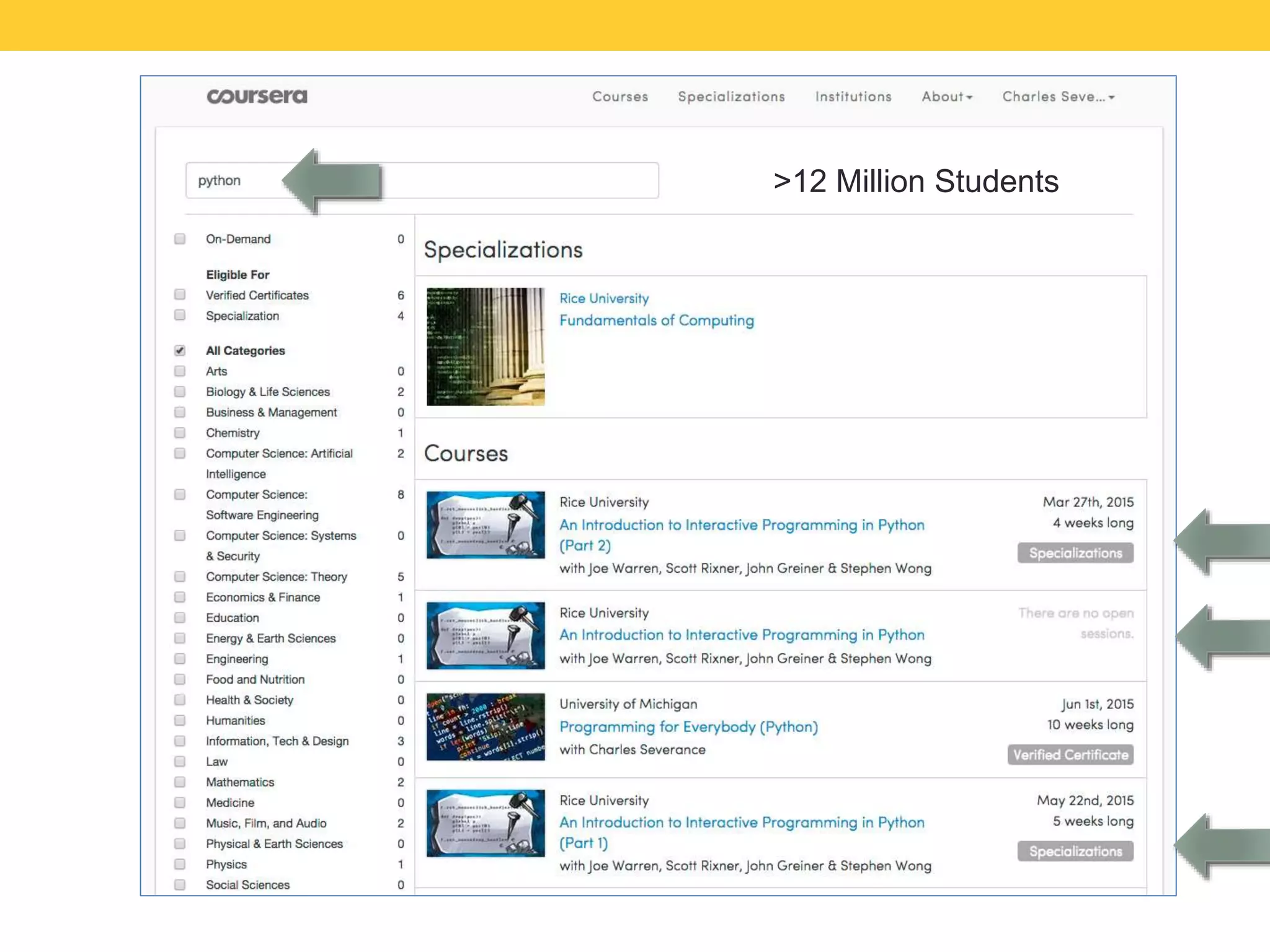Viewport: 1270px width, 952px height.
Task: Click thumbnail of Python (Part 1) course
Action: pos(486,823)
